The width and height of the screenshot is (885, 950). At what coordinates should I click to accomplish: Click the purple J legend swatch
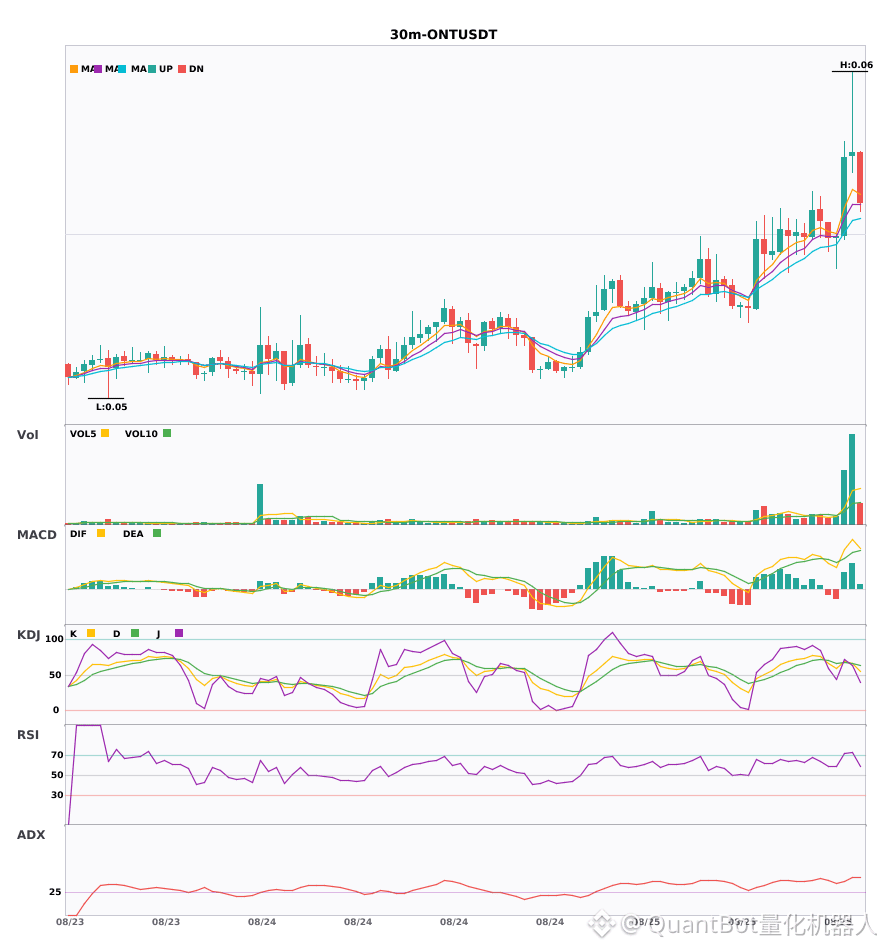tap(179, 633)
